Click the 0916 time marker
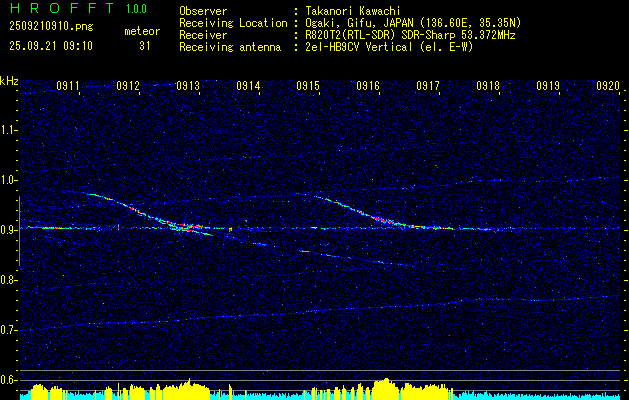This screenshot has height=400, width=629. (x=368, y=85)
